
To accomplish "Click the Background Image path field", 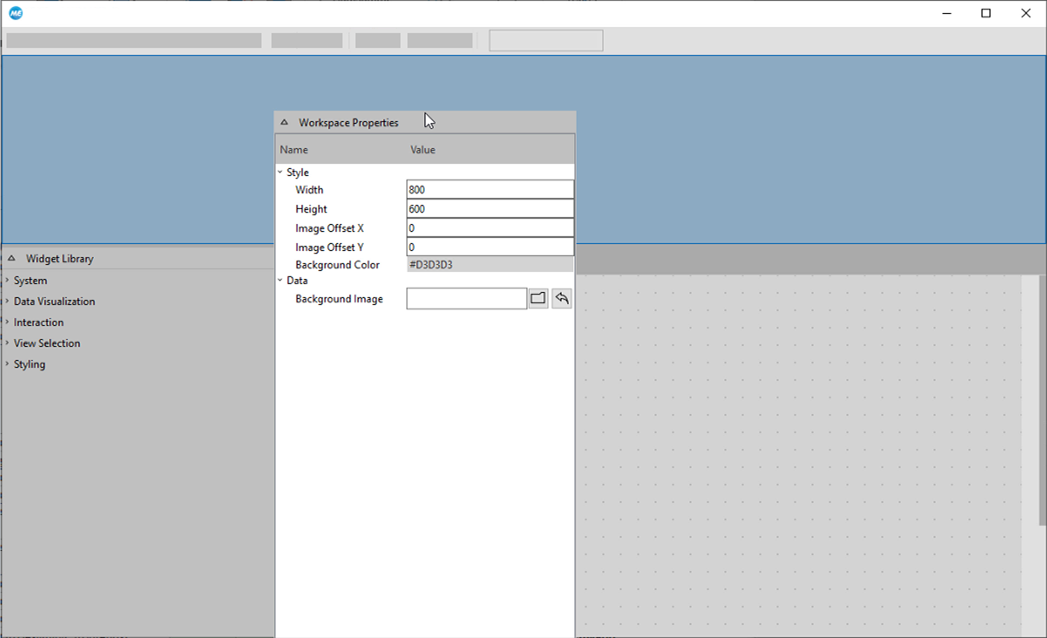I will click(x=466, y=299).
